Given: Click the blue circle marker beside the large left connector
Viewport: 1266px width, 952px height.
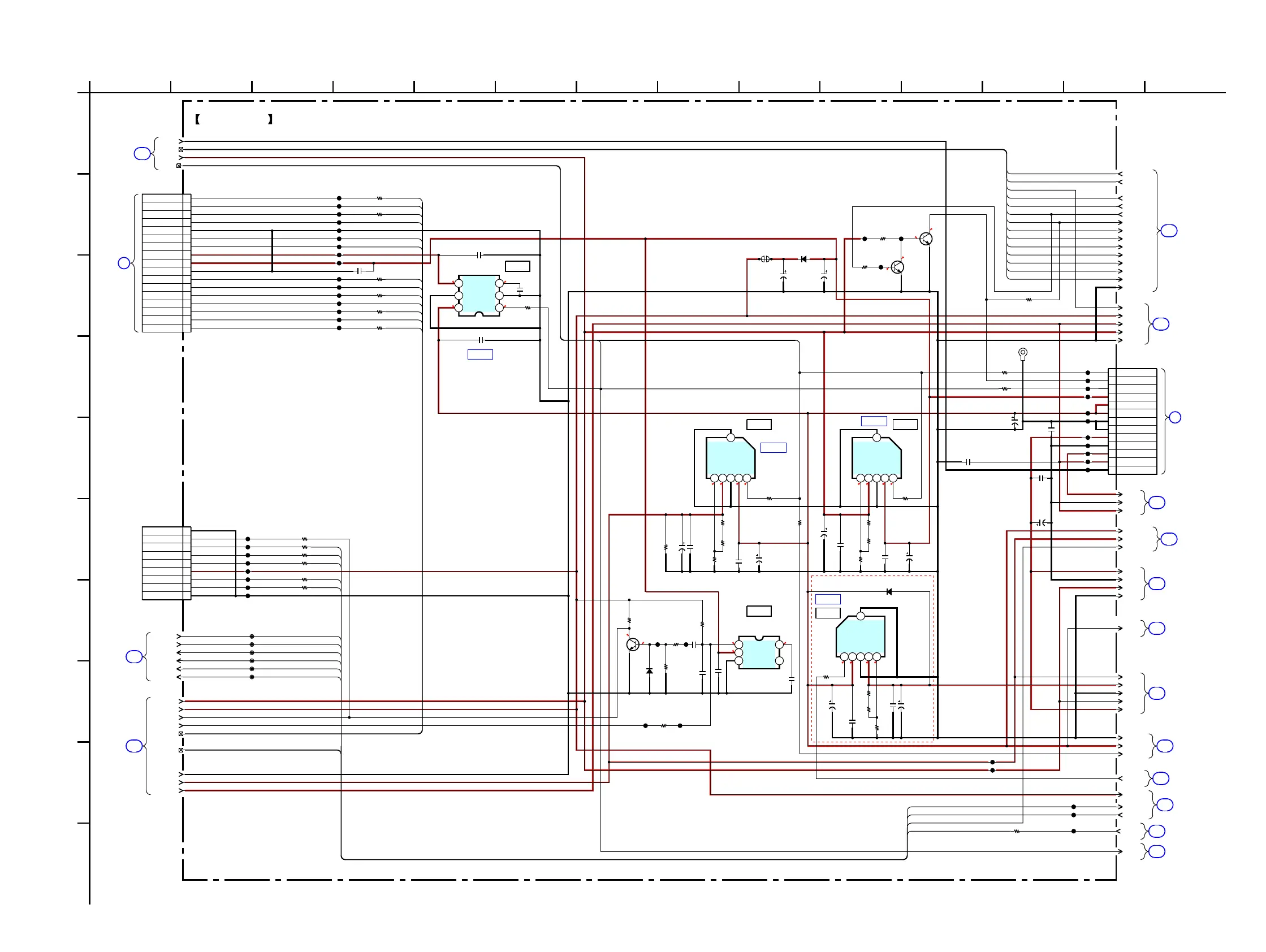Looking at the screenshot, I should (x=124, y=263).
